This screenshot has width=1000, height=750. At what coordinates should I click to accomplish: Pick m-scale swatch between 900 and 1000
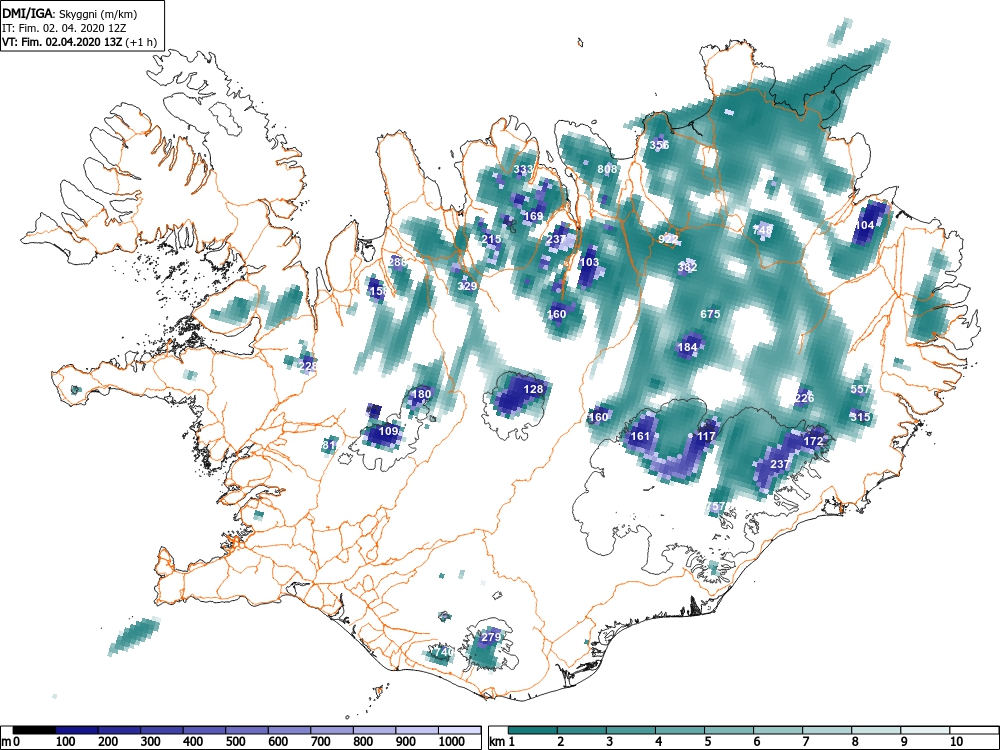coord(417,730)
